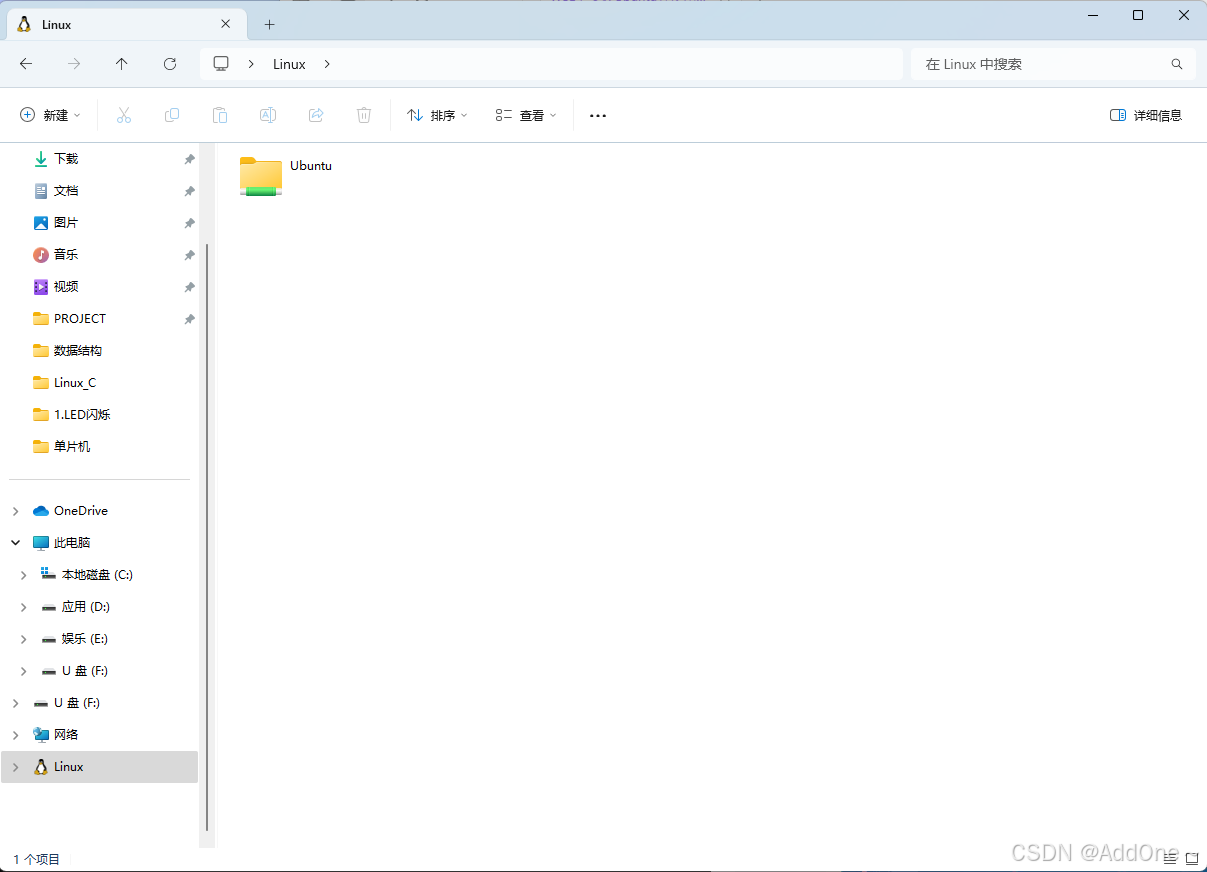Image resolution: width=1207 pixels, height=872 pixels.
Task: Open the 查看 view dropdown
Action: pyautogui.click(x=526, y=115)
